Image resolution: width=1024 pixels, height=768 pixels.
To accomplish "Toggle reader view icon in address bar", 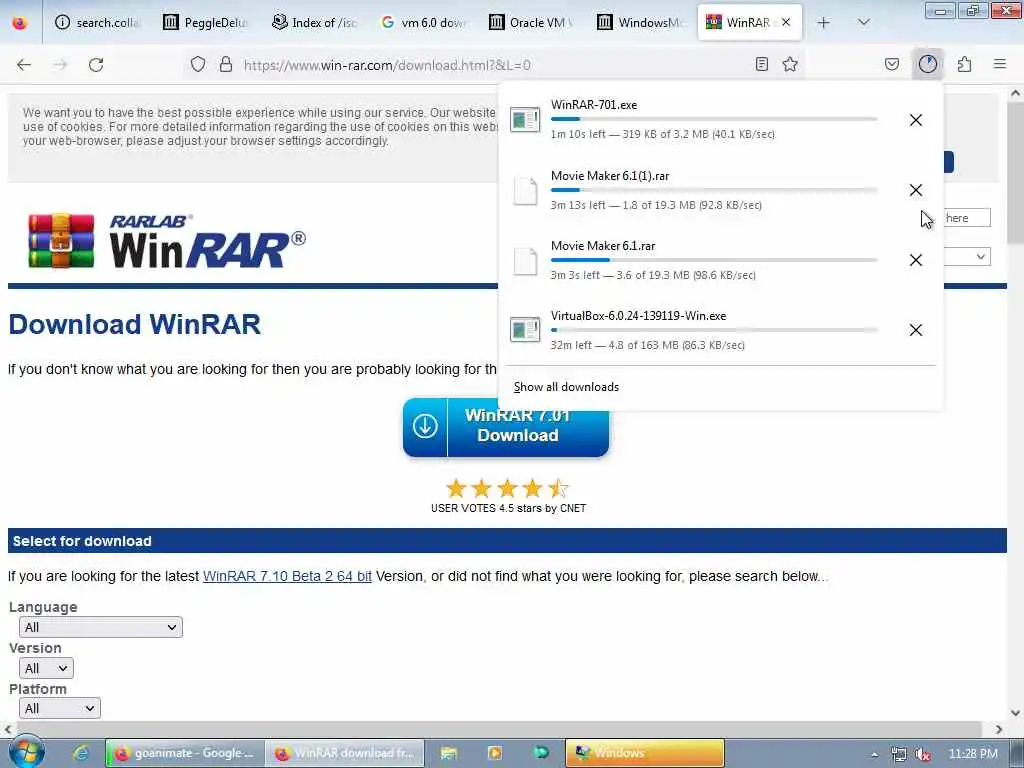I will pos(761,64).
